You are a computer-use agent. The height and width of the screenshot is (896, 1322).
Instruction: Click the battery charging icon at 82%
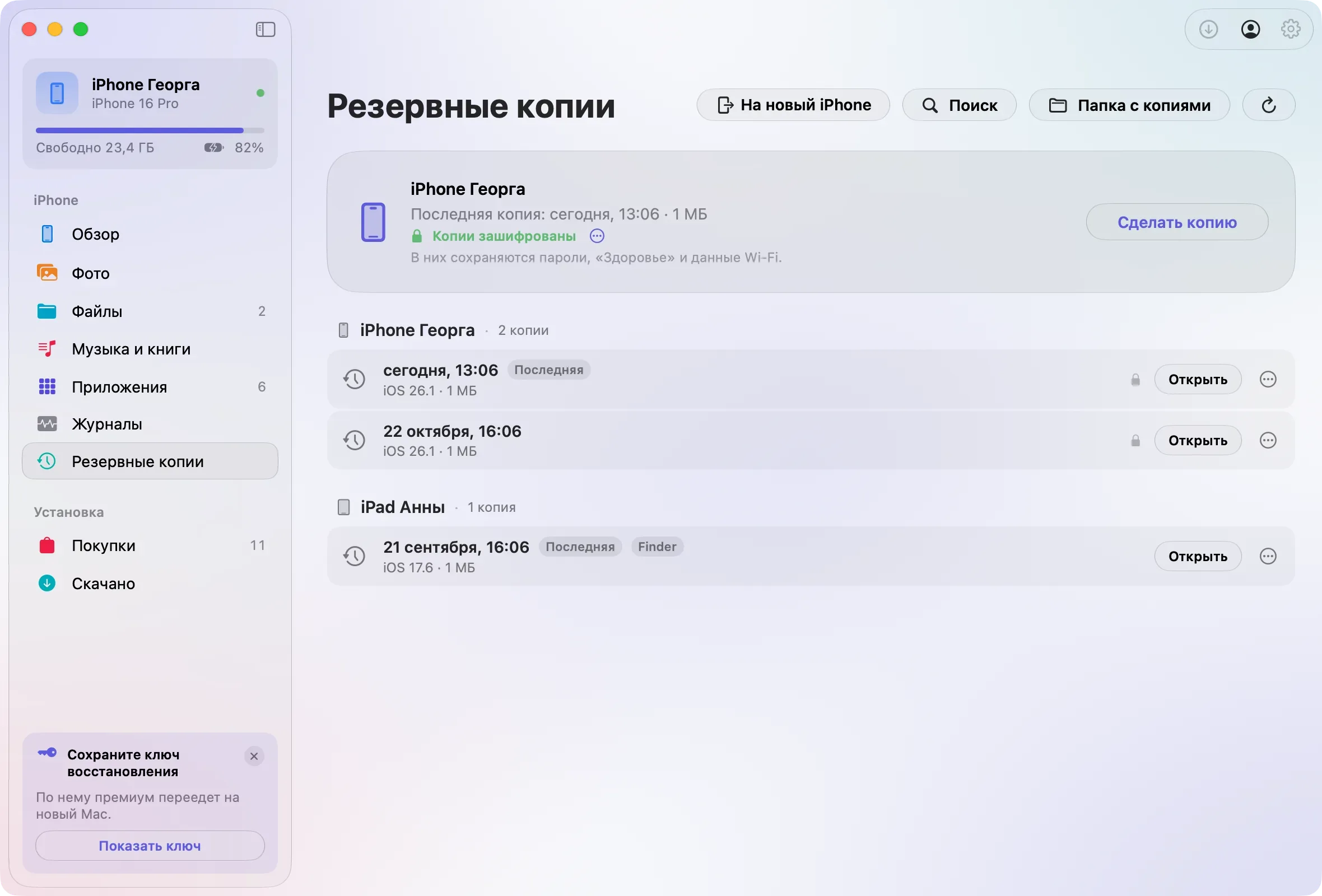pos(213,148)
